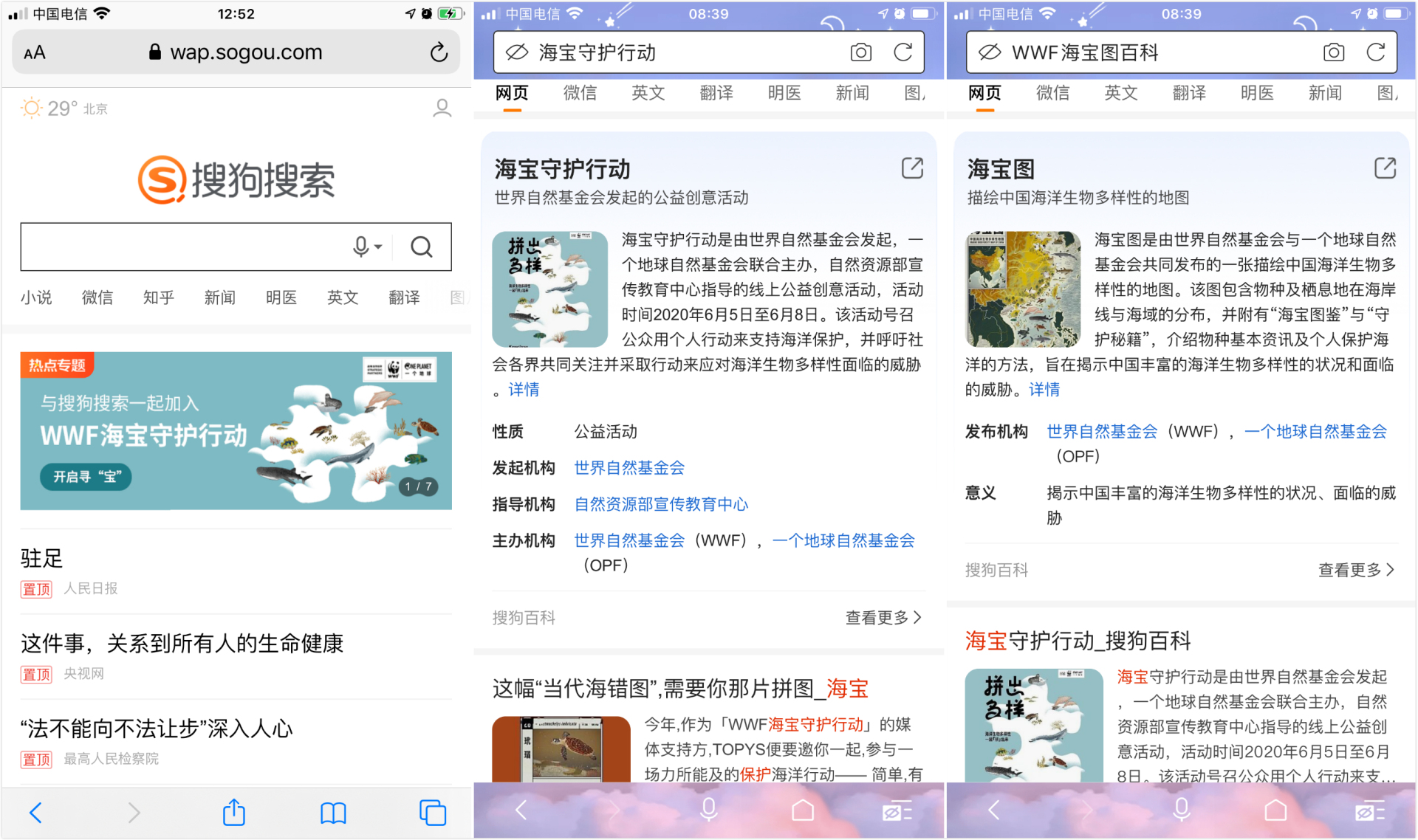Open 一个地球自然基金会 link beside 主办机构
Viewport: 1418px width, 840px height.
point(843,541)
